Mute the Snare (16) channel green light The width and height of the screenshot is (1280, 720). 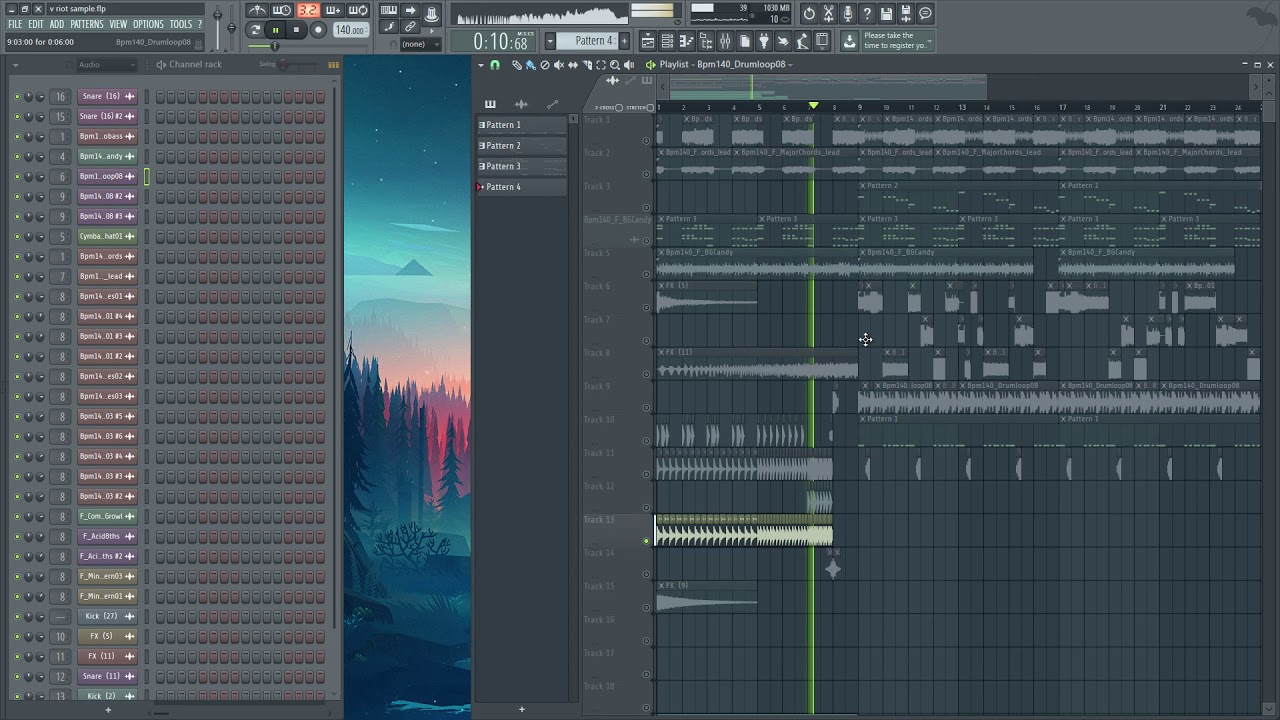(17, 96)
